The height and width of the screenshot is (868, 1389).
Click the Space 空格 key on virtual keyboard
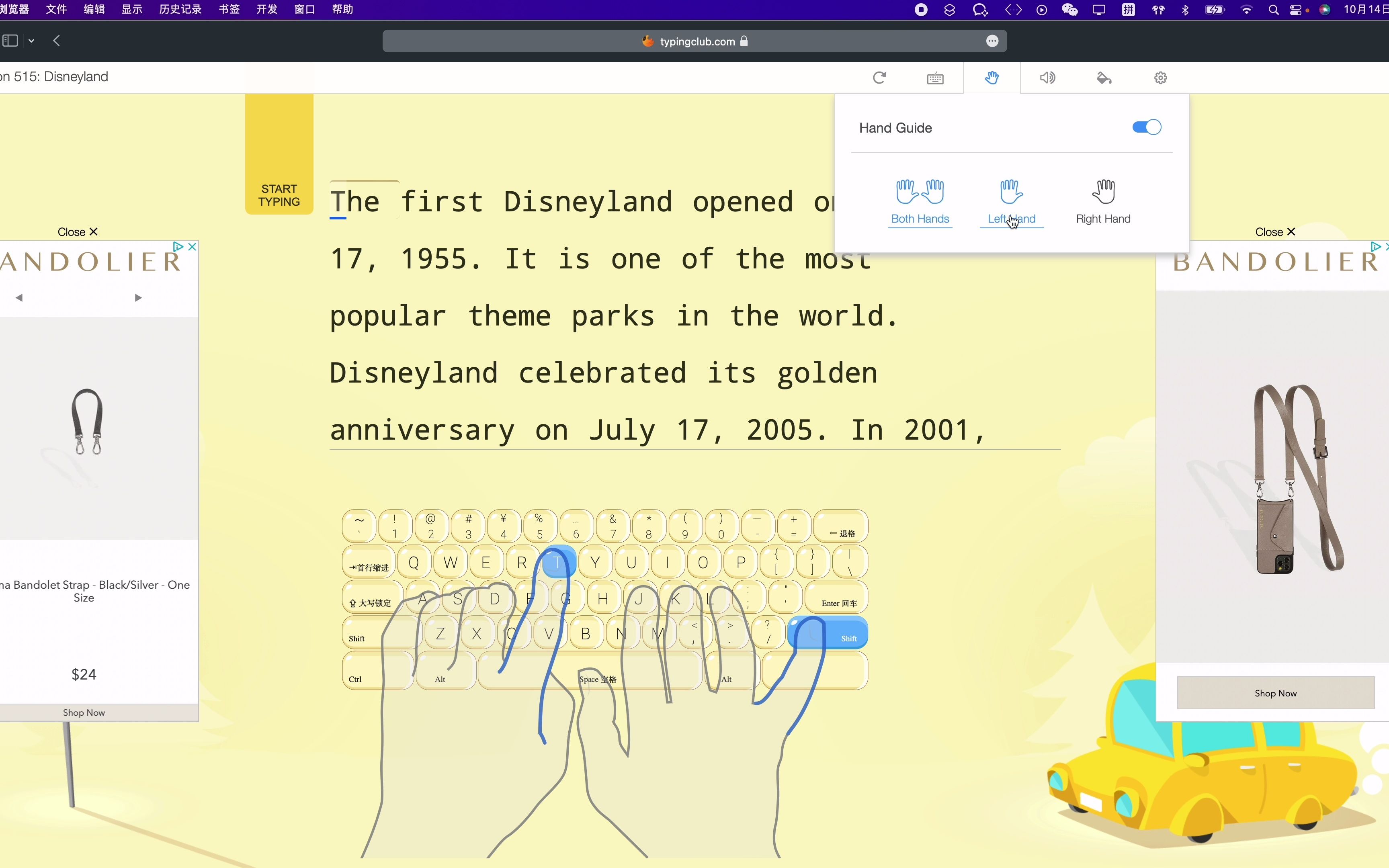click(590, 671)
